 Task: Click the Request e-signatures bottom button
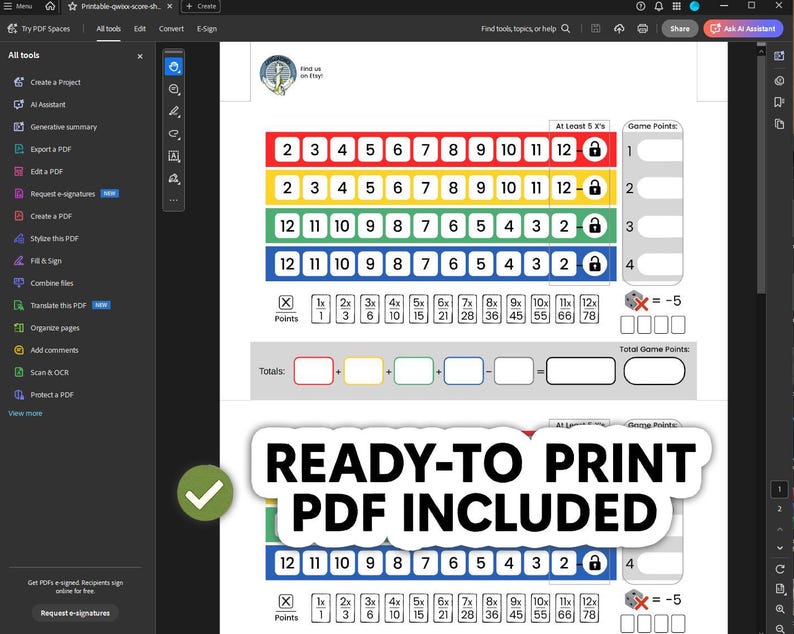click(x=75, y=613)
